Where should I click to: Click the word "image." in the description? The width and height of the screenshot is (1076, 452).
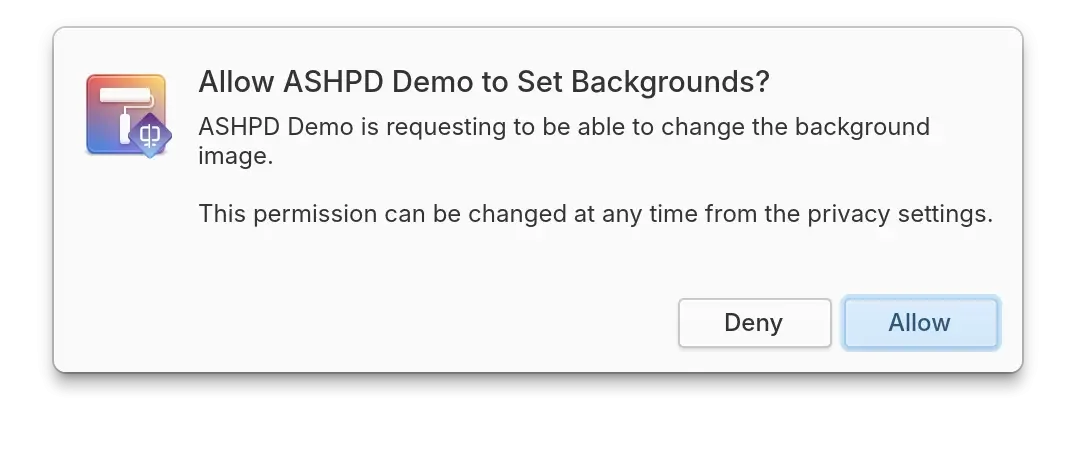tap(235, 156)
